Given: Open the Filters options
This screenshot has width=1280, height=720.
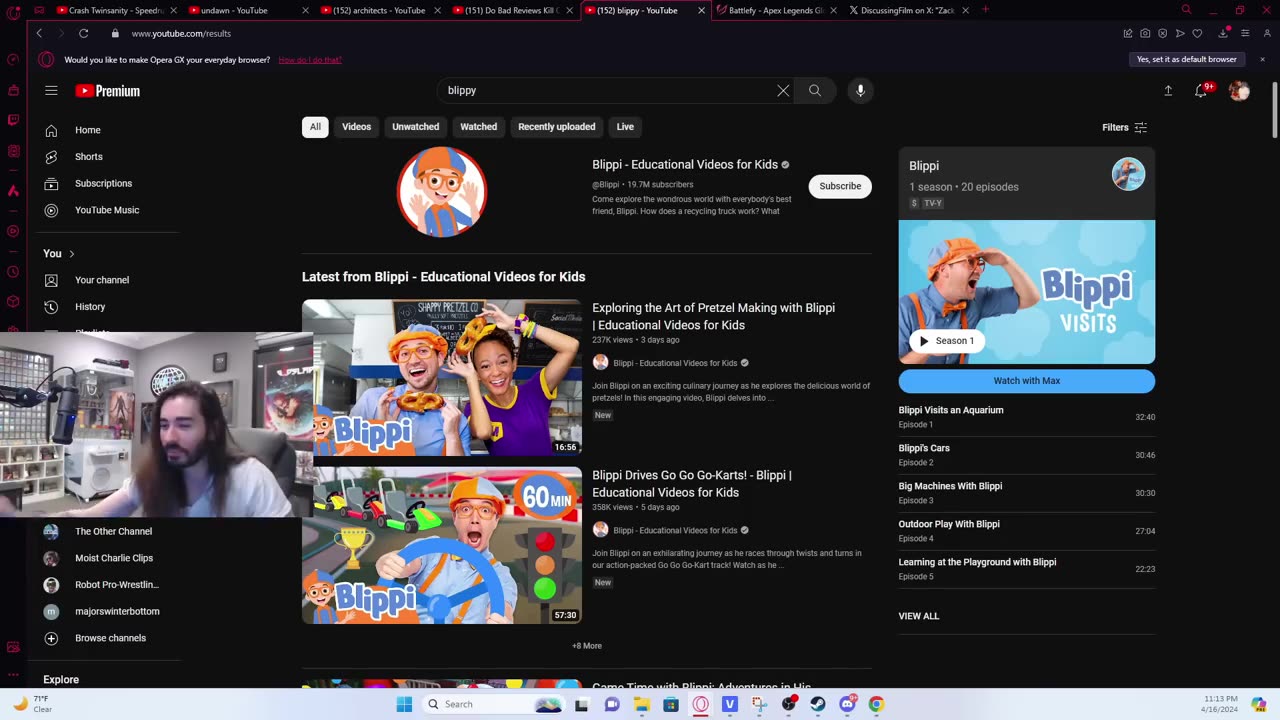Looking at the screenshot, I should (x=1124, y=128).
